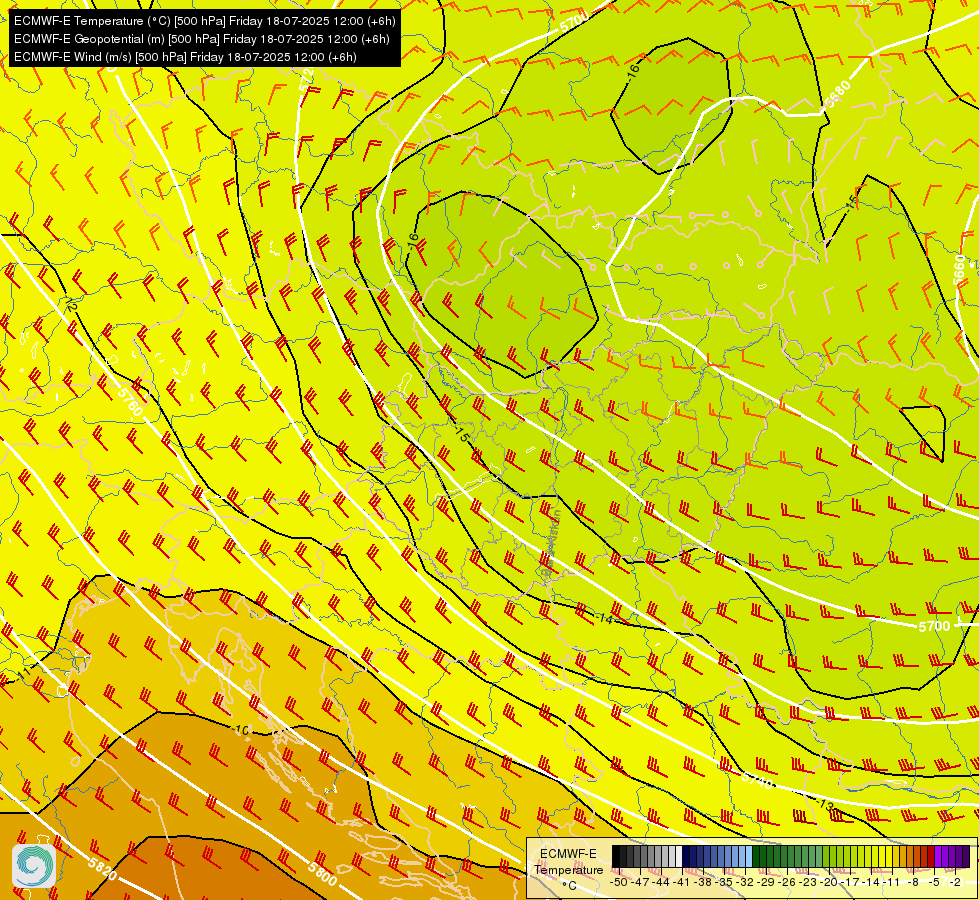This screenshot has height=900, width=979.
Task: Click the legend tick label -29
Action: (x=766, y=882)
